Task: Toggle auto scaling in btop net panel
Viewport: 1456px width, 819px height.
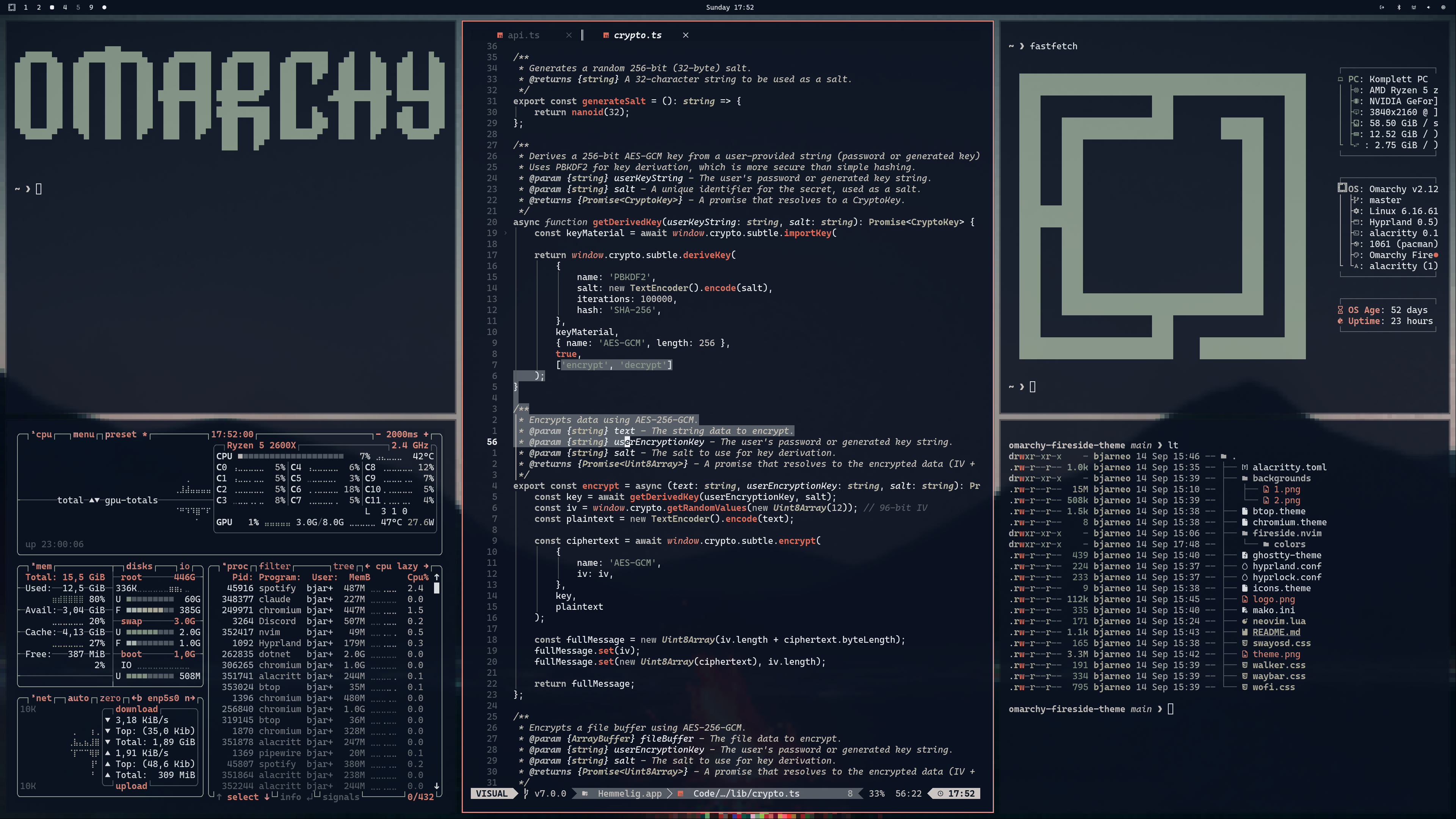Action: pyautogui.click(x=78, y=698)
